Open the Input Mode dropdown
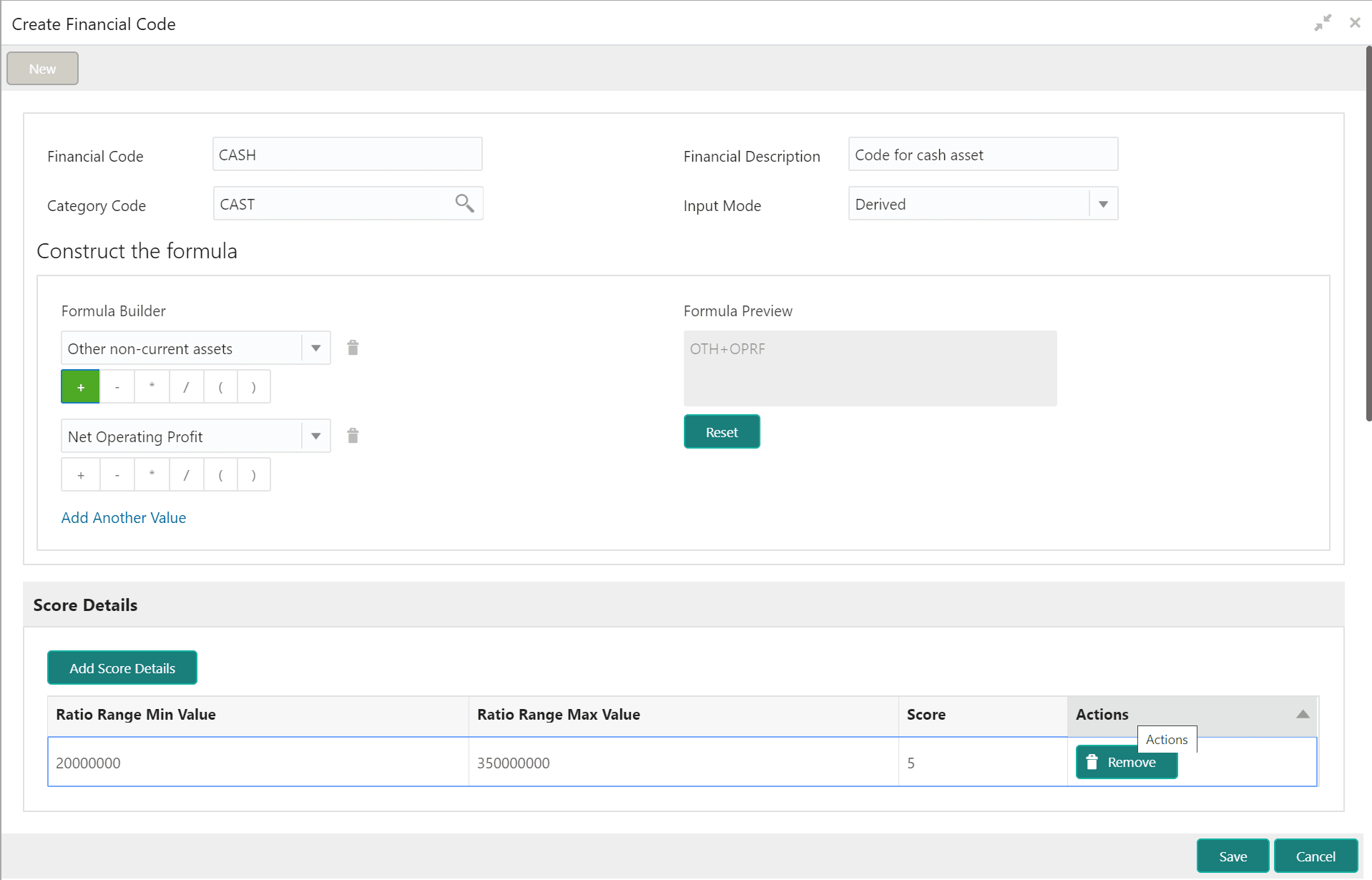Image resolution: width=1372 pixels, height=880 pixels. point(1103,204)
